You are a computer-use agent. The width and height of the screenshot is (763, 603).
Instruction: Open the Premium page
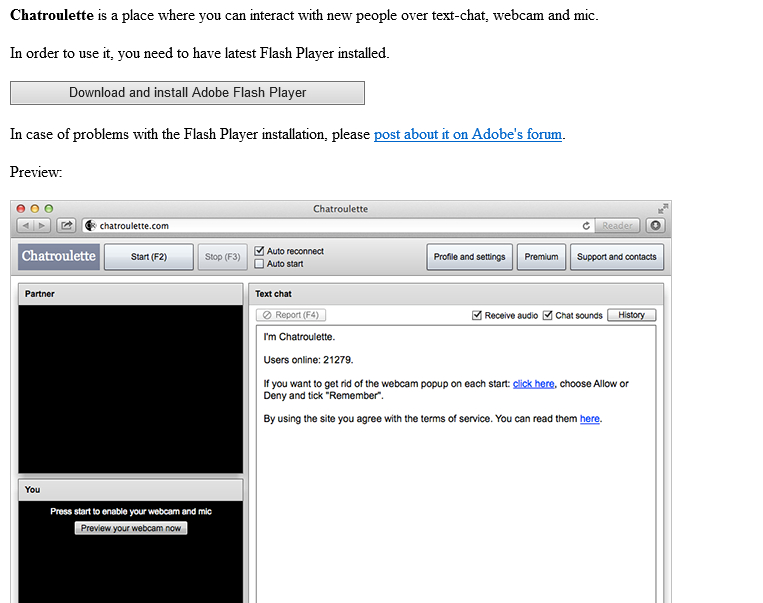(x=541, y=256)
